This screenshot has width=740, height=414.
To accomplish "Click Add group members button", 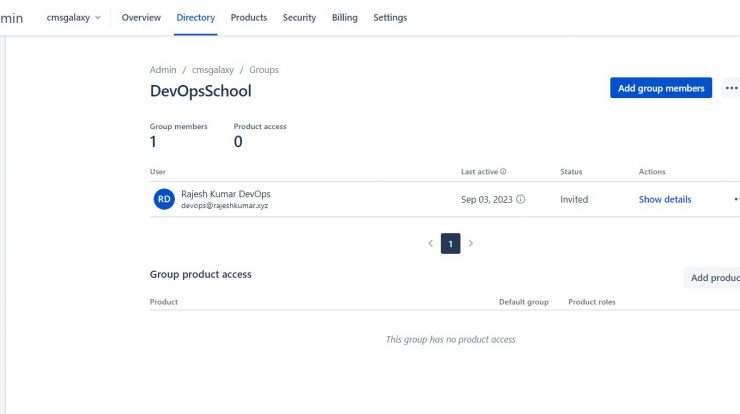I will [661, 88].
